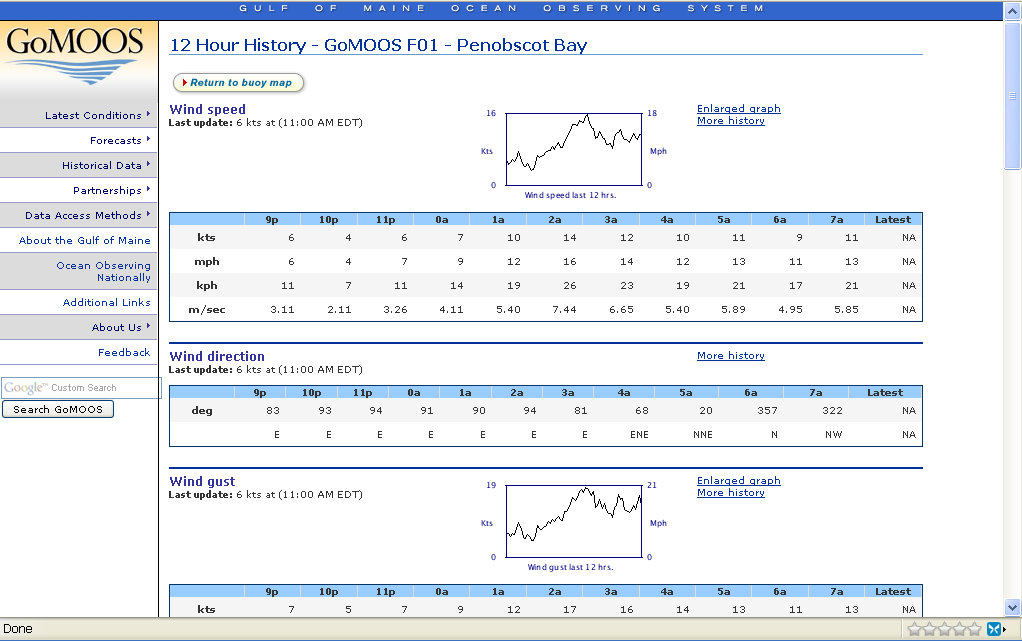The height and width of the screenshot is (641, 1022).
Task: View More history for Wind direction
Action: (x=731, y=355)
